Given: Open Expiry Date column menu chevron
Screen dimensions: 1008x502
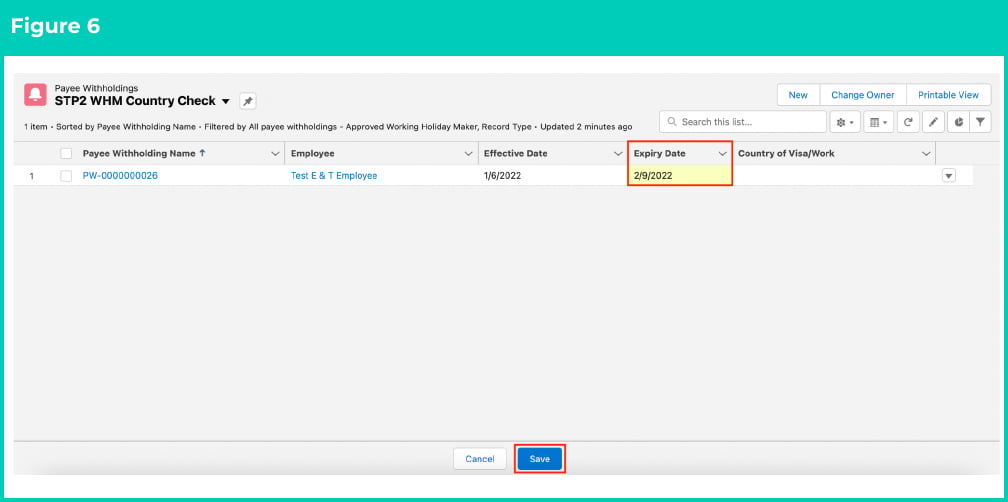Looking at the screenshot, I should pyautogui.click(x=723, y=154).
